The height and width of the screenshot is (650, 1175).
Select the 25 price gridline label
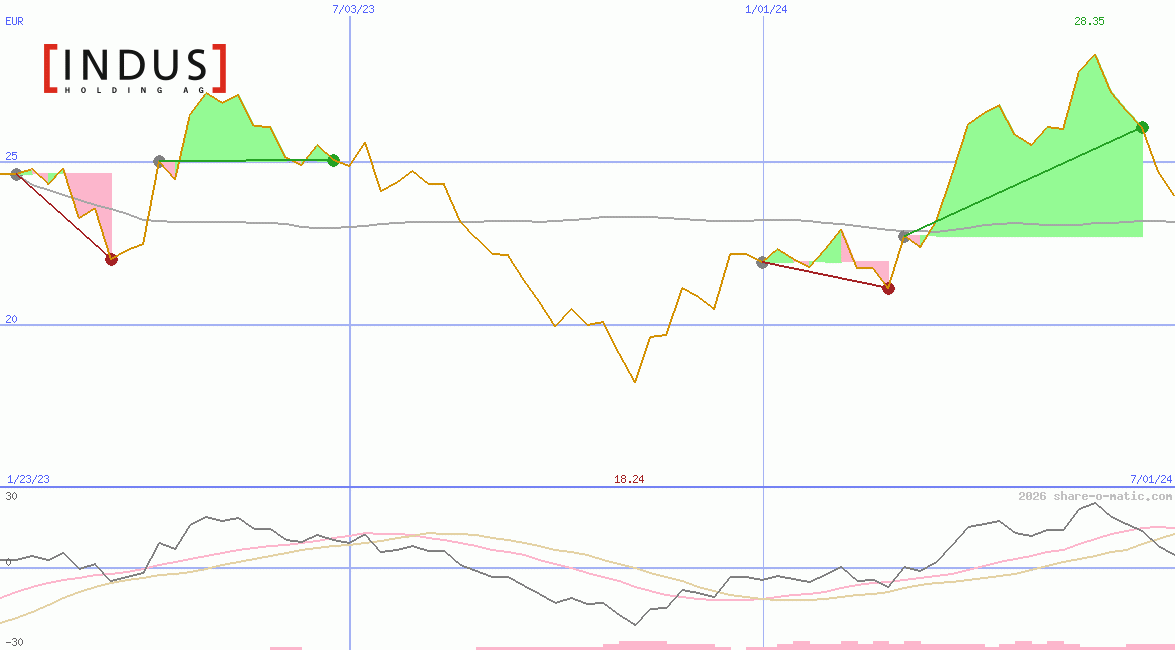click(x=9, y=155)
